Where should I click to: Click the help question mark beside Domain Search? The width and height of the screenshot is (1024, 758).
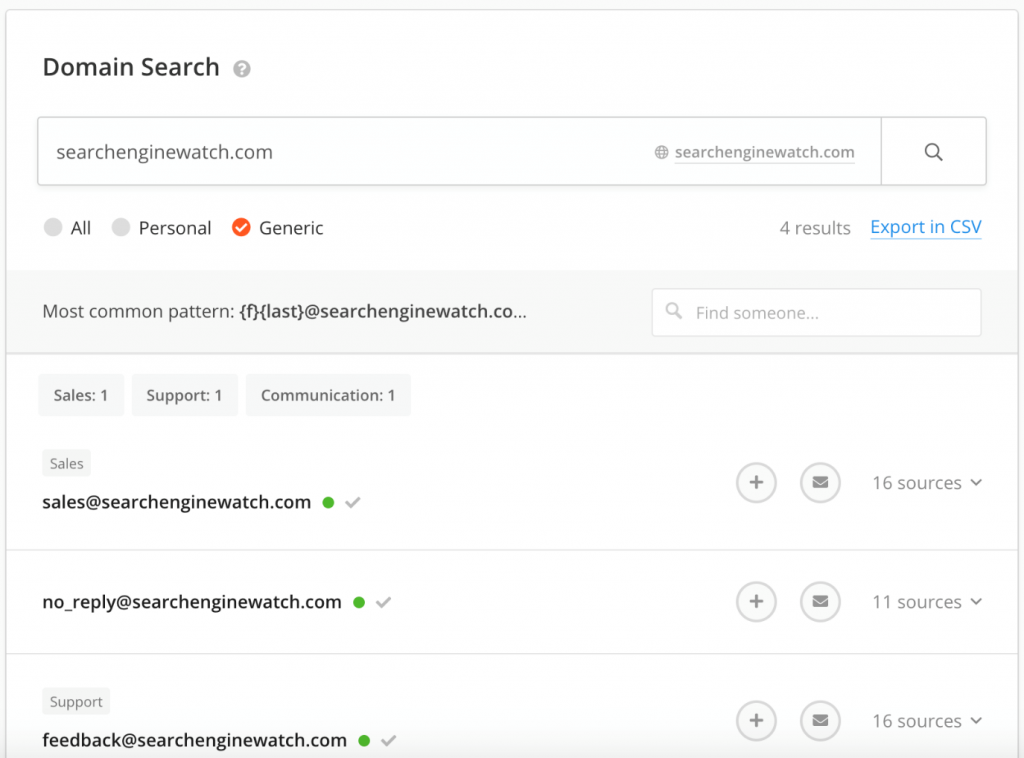pyautogui.click(x=241, y=69)
